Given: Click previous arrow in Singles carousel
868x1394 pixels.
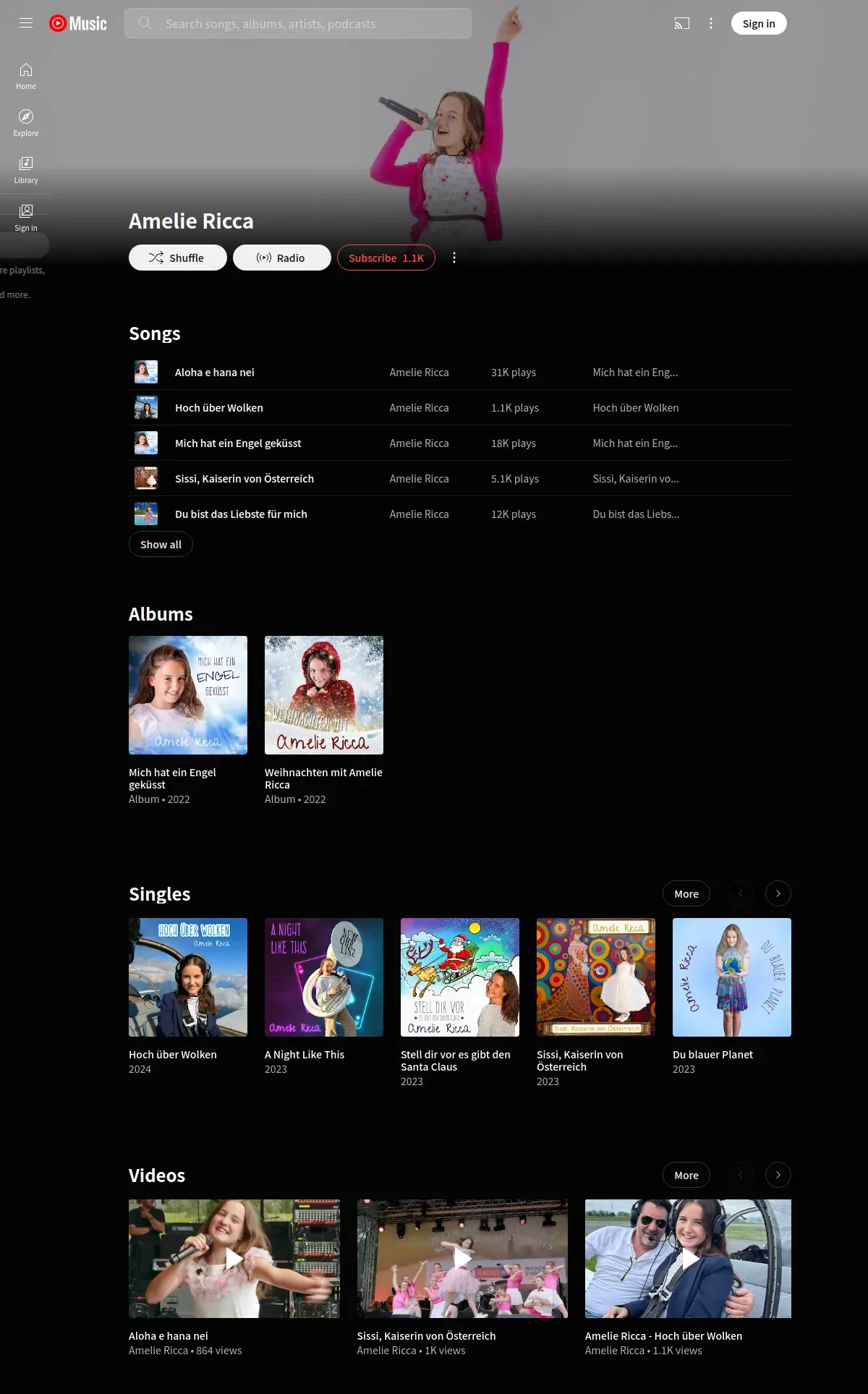Looking at the screenshot, I should (741, 893).
